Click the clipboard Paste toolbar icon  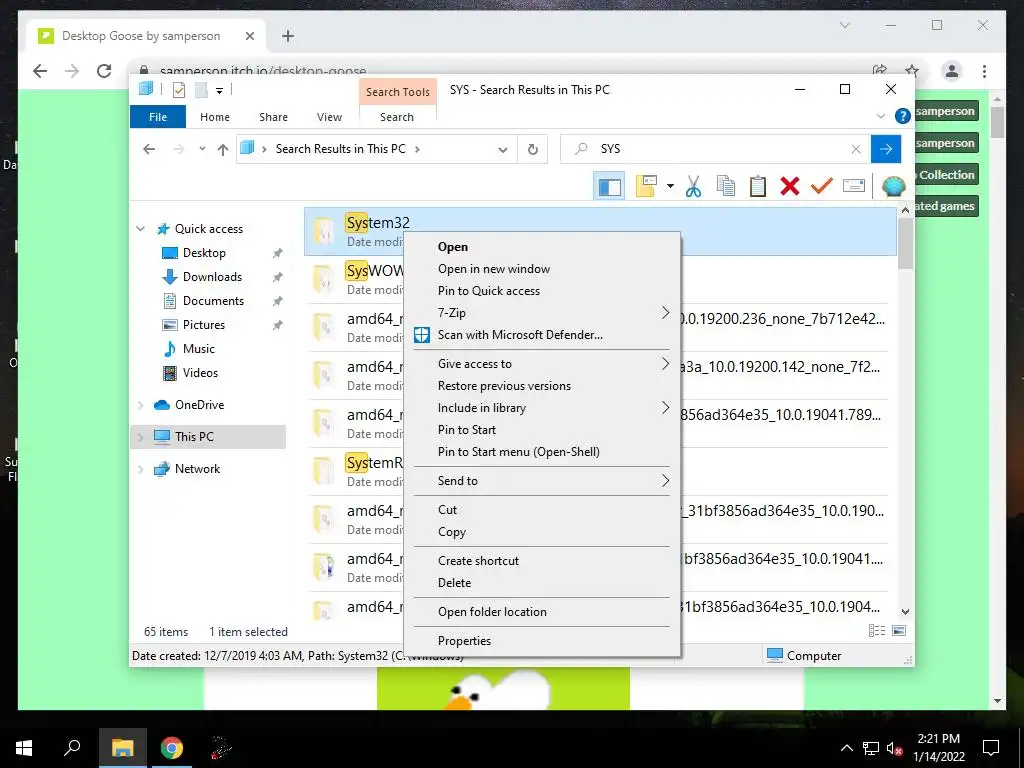tap(758, 186)
